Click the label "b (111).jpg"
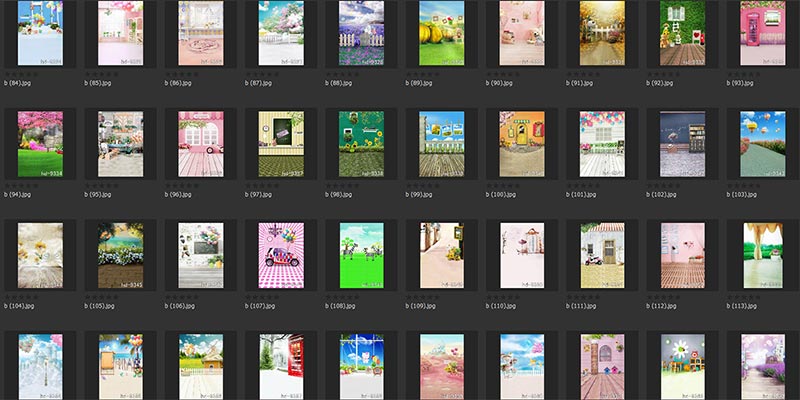 point(581,306)
